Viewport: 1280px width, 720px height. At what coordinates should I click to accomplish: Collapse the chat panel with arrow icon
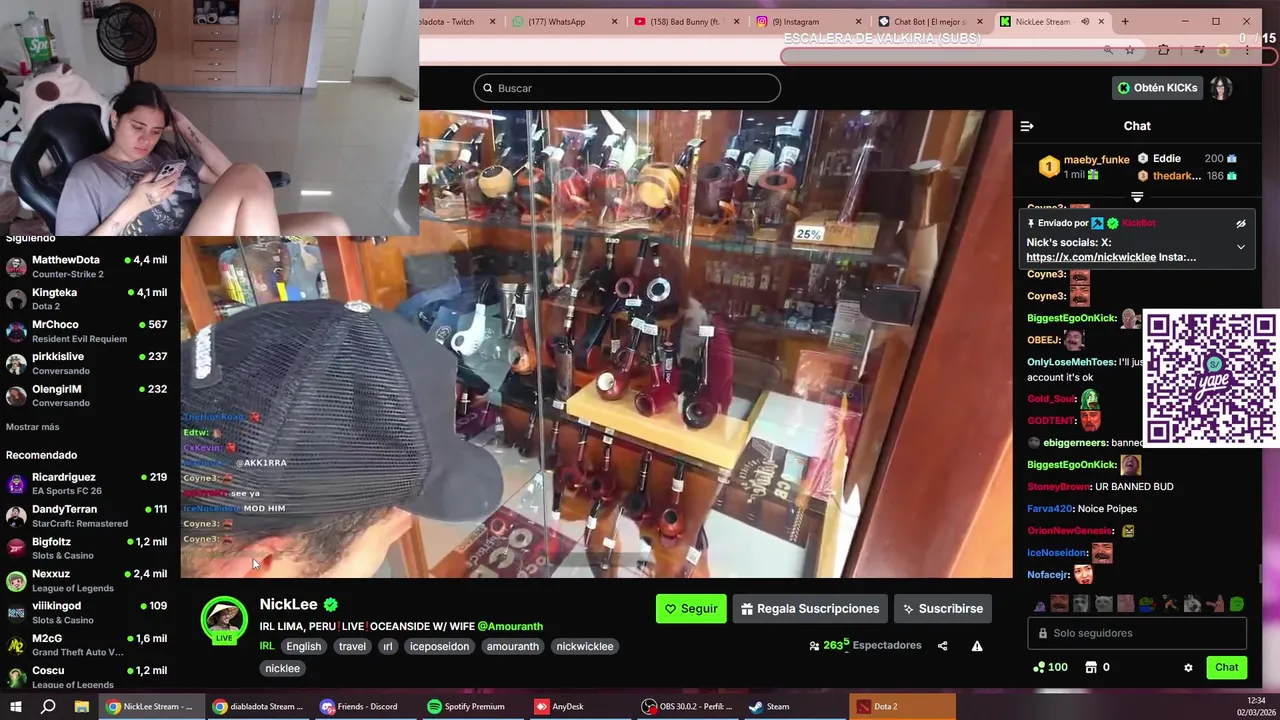1027,126
